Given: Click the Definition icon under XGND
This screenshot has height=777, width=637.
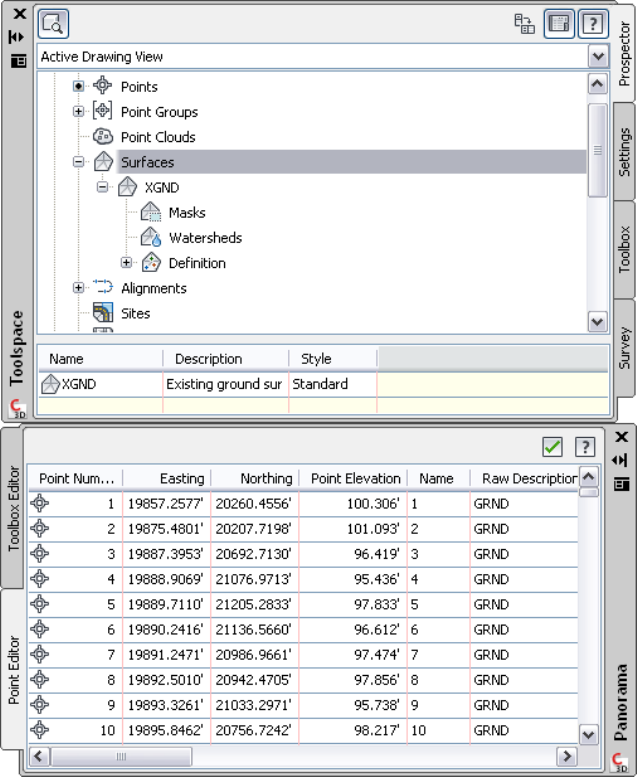Looking at the screenshot, I should (151, 262).
